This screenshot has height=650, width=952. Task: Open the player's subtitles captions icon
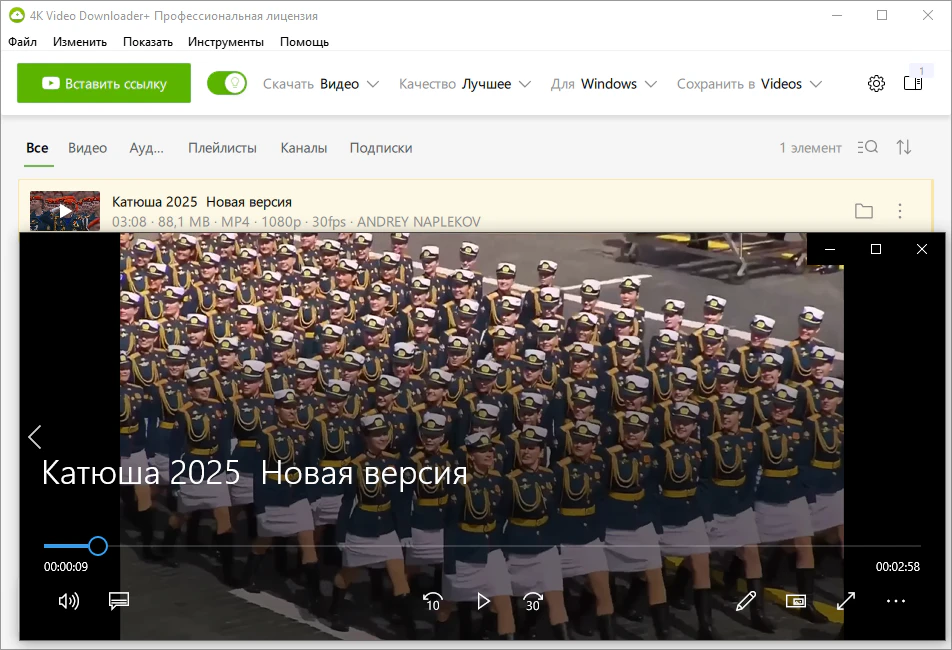119,600
